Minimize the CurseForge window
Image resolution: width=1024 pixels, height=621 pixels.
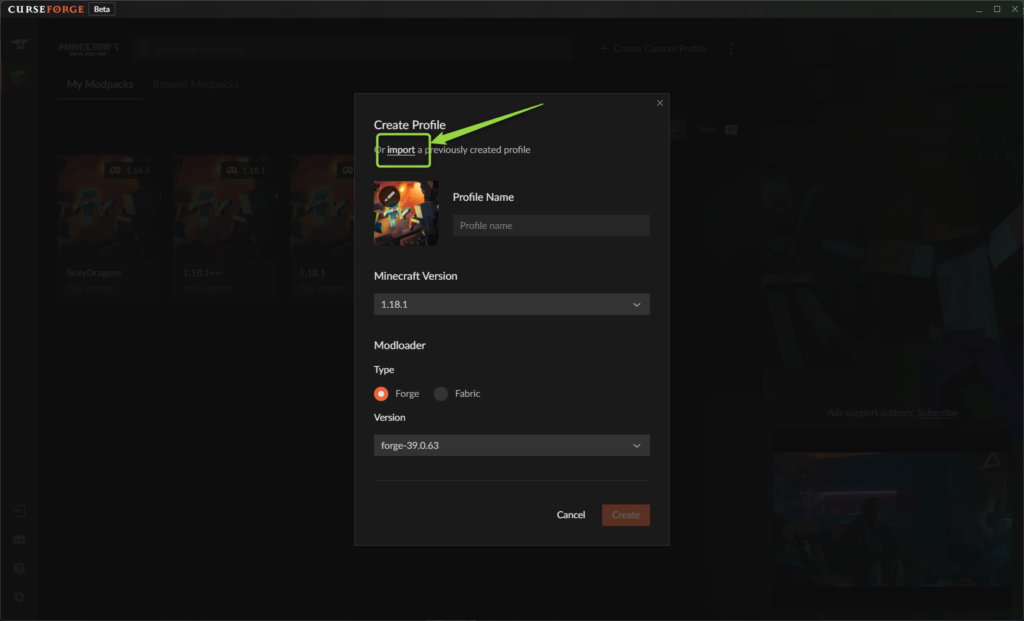coord(978,9)
